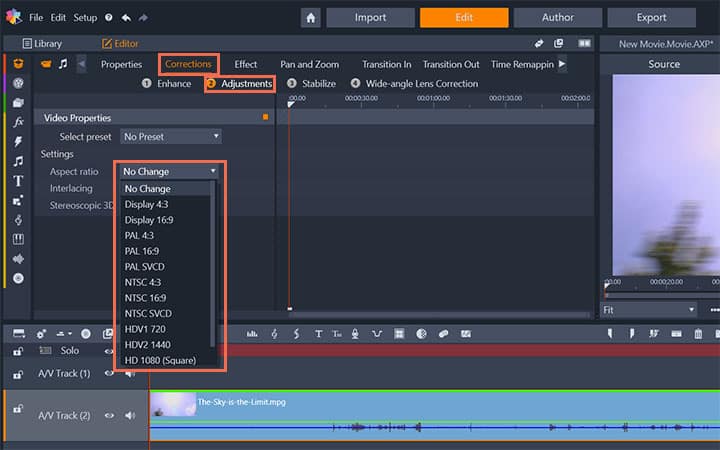Select the Stabilize correction step
This screenshot has width=720, height=450.
312,84
